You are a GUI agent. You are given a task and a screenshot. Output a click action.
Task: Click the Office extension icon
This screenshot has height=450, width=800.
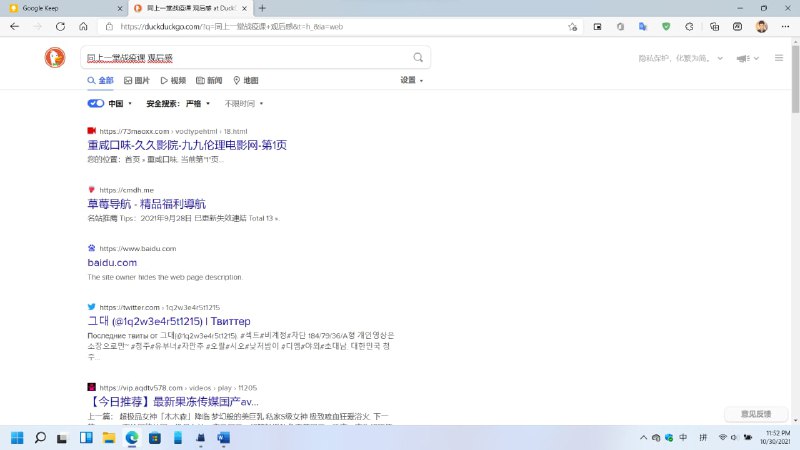620,27
